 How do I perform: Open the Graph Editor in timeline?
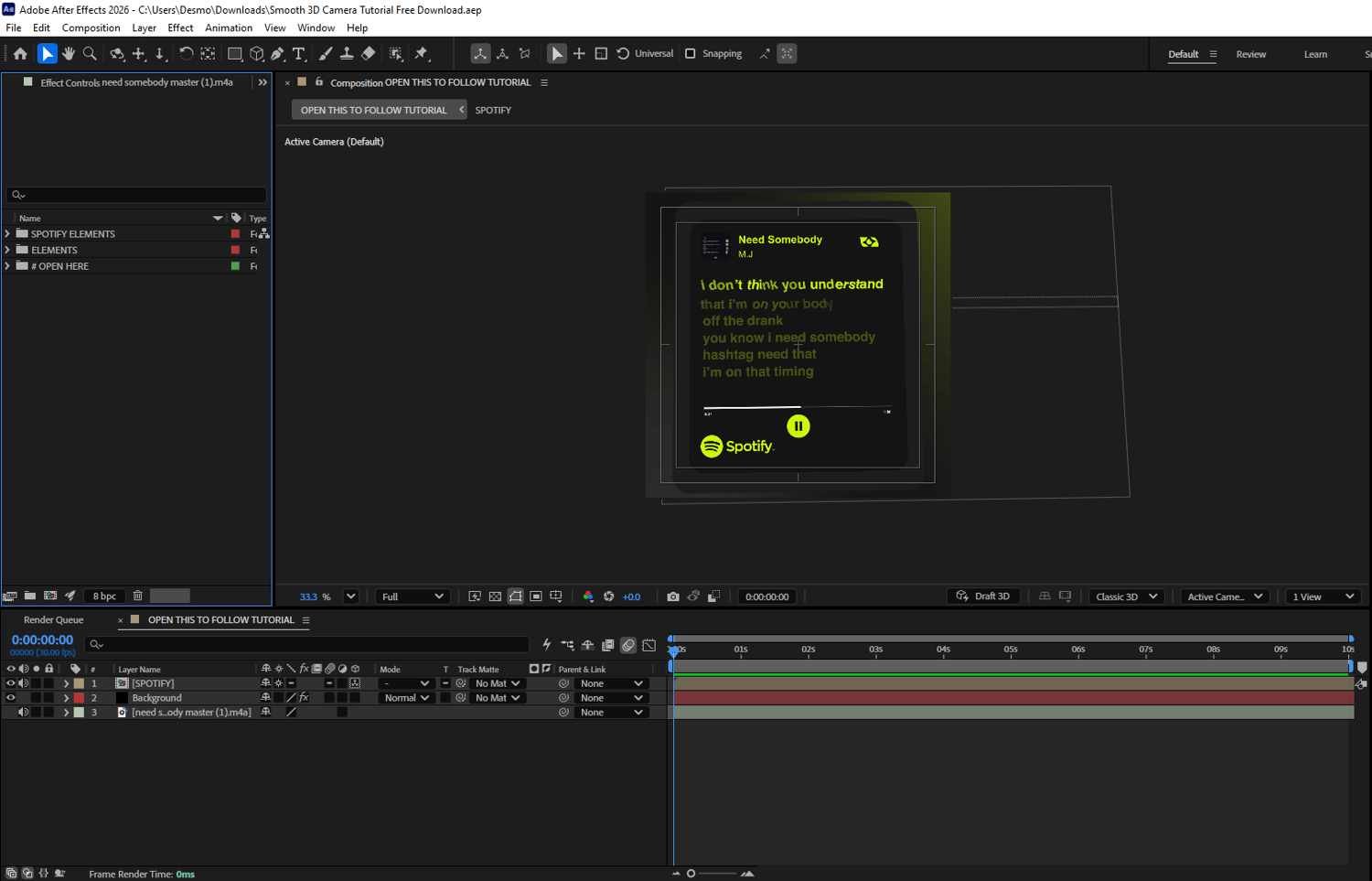pos(649,645)
